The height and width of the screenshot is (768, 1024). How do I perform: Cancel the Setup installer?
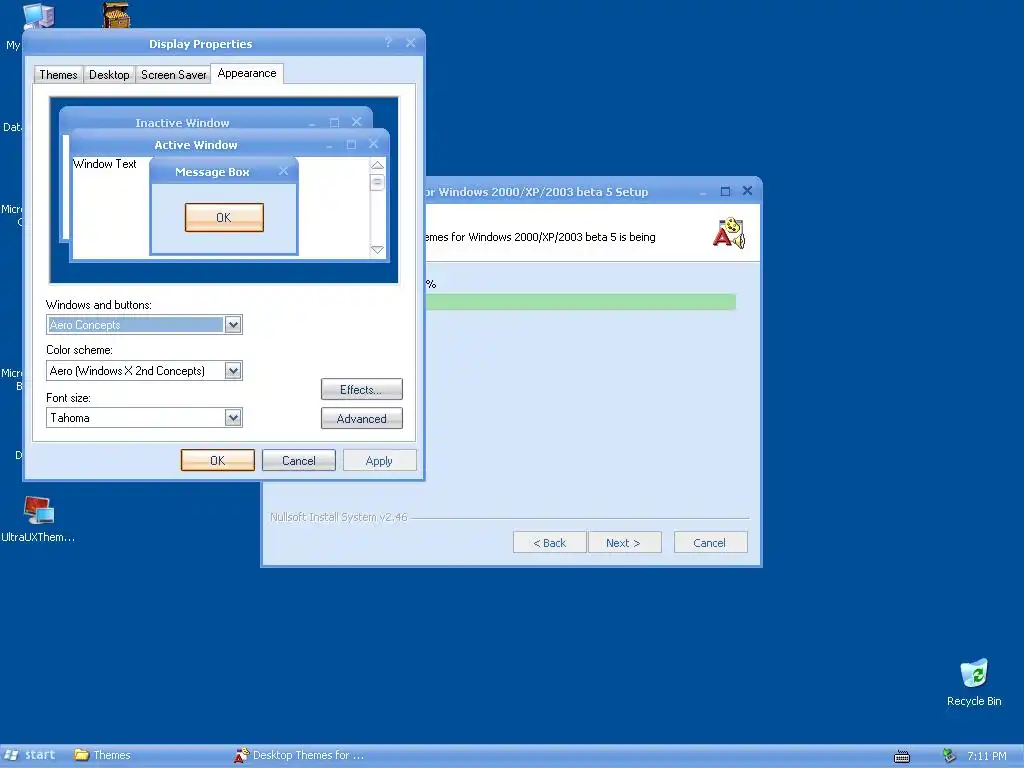pyautogui.click(x=710, y=543)
